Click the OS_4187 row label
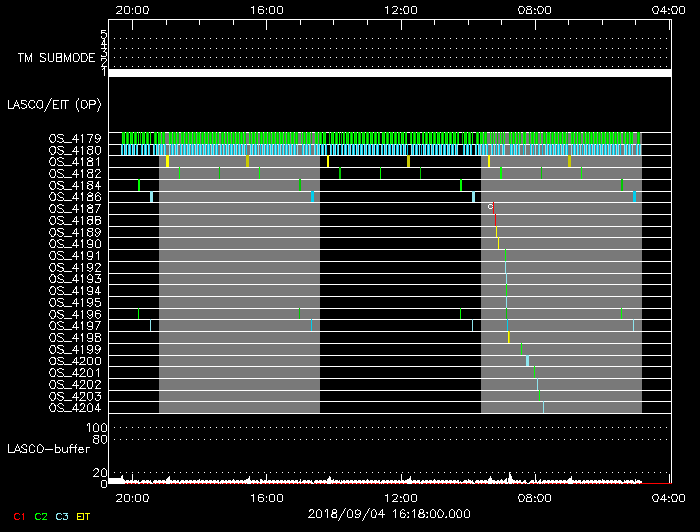The image size is (700, 532). [x=75, y=208]
